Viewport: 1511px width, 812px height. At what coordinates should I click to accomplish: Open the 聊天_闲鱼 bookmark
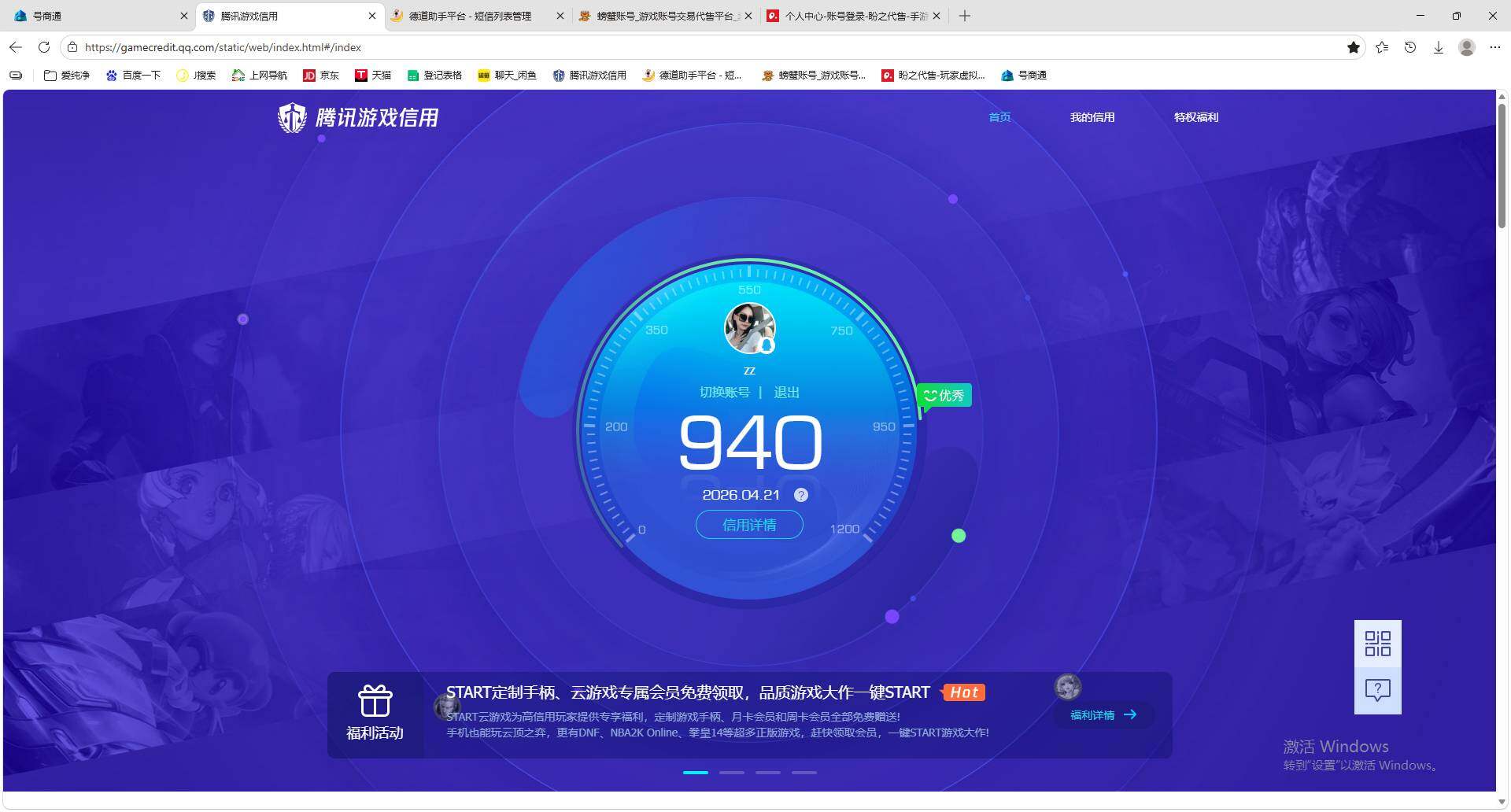click(x=507, y=75)
